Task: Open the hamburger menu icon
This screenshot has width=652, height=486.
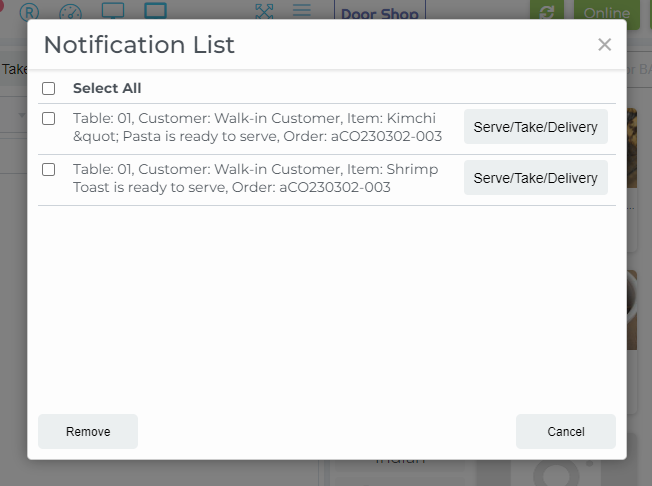Action: coord(301,11)
